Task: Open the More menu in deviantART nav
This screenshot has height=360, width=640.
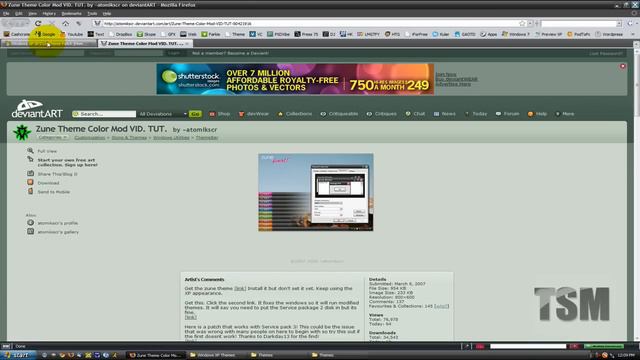Action: [564, 114]
